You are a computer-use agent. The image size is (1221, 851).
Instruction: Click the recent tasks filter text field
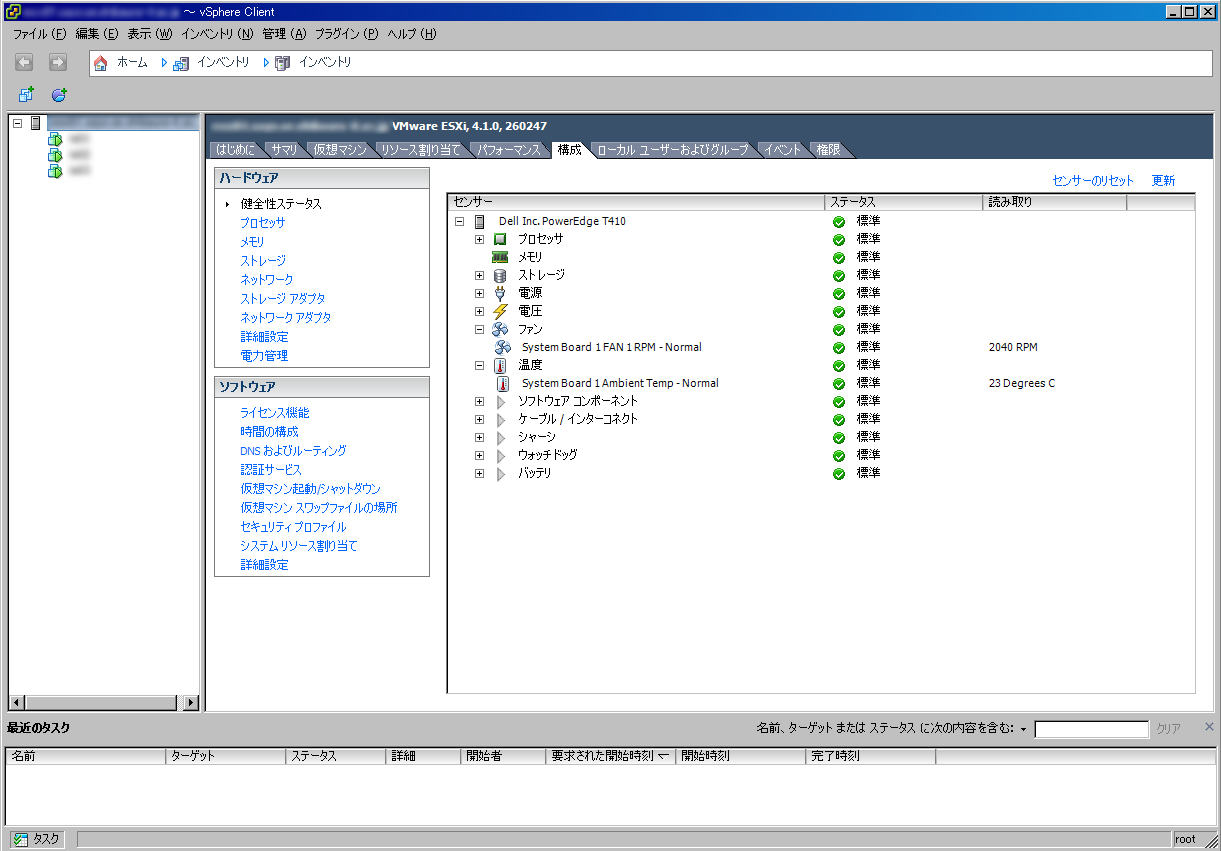tap(1091, 729)
